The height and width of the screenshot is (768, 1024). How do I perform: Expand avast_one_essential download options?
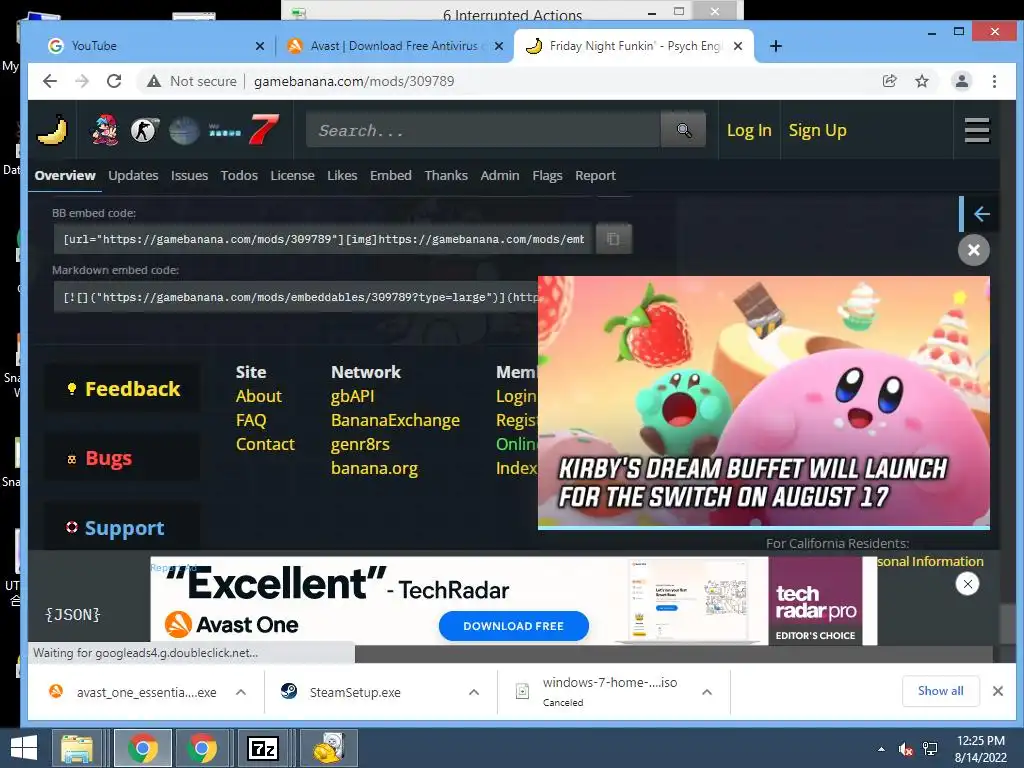click(241, 692)
